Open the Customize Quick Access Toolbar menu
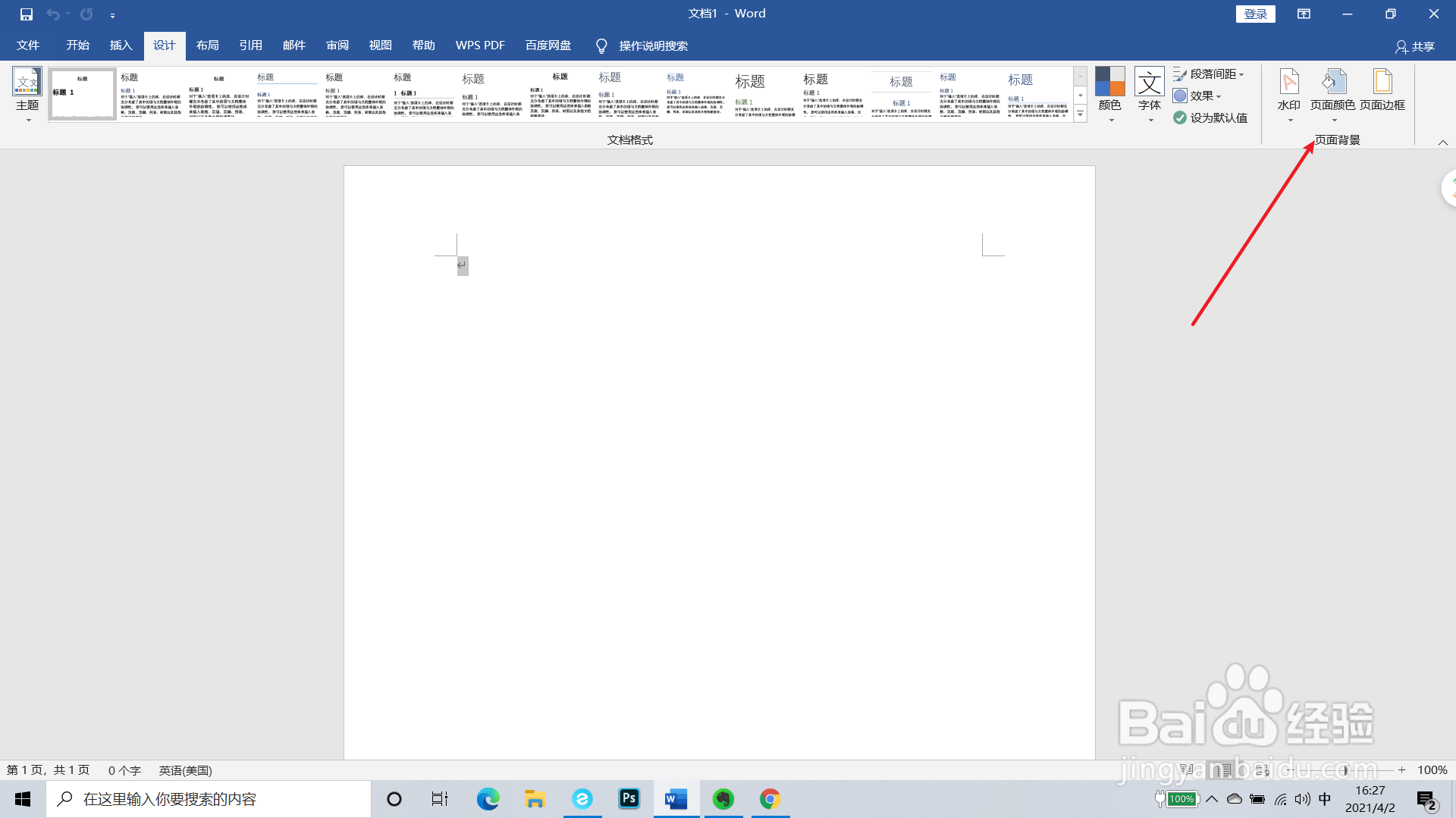1456x818 pixels. 112,15
